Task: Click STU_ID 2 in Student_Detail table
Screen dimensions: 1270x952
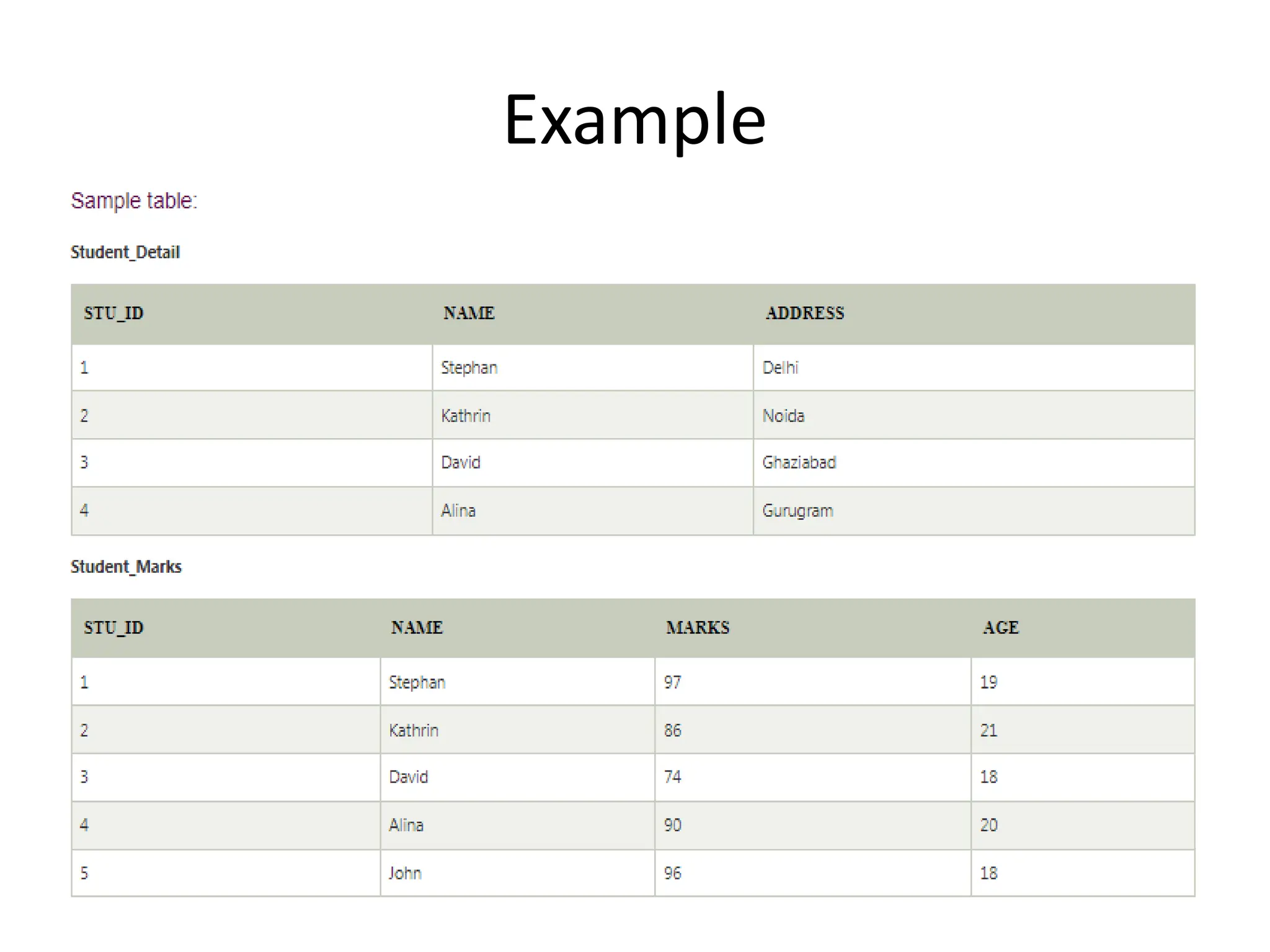Action: (x=84, y=416)
